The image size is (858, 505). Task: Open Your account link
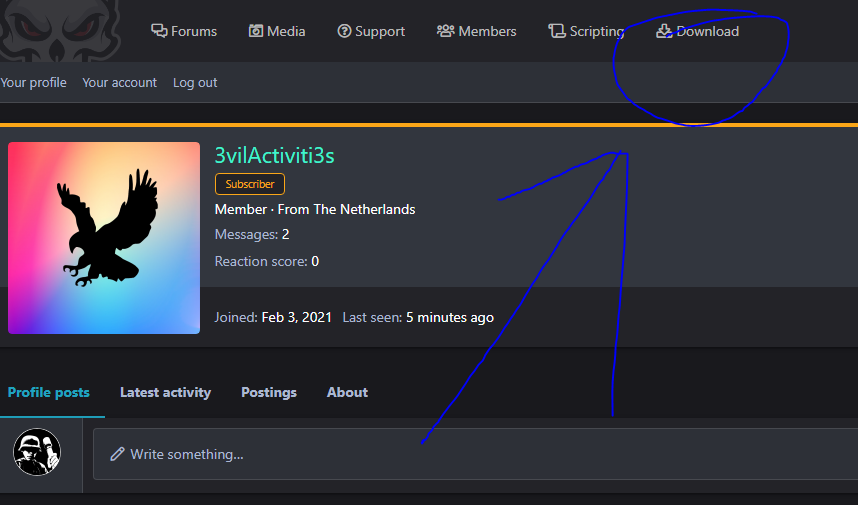(x=119, y=83)
